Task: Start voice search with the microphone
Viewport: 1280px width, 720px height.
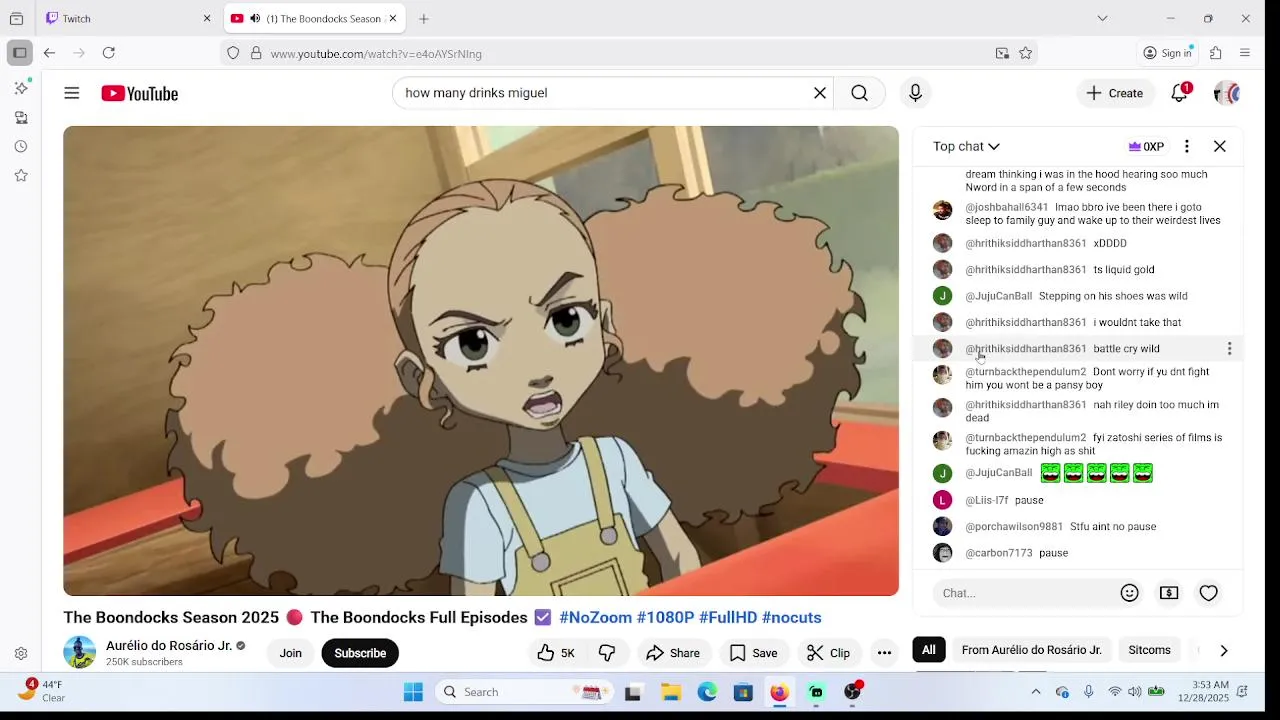Action: pos(915,93)
